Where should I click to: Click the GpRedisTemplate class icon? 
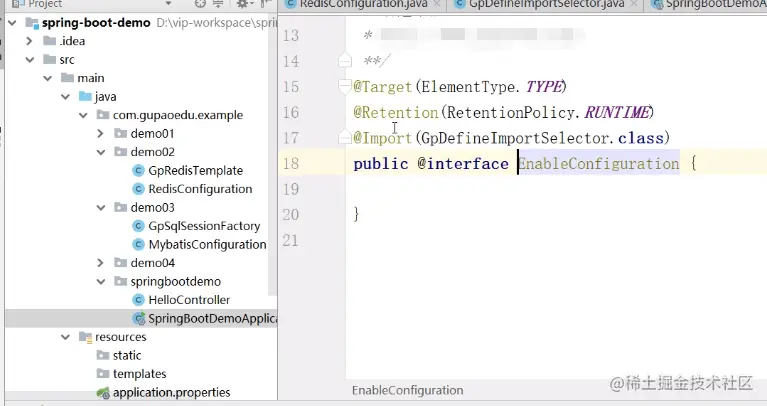coord(138,170)
